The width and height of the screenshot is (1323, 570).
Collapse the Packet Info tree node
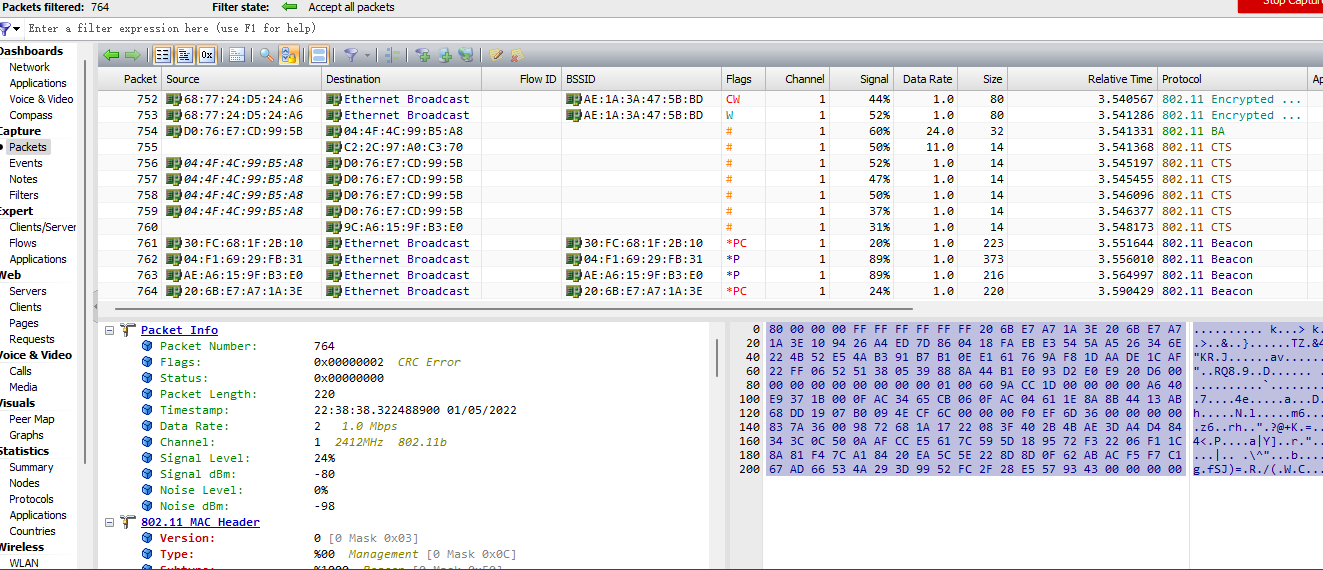(x=109, y=330)
